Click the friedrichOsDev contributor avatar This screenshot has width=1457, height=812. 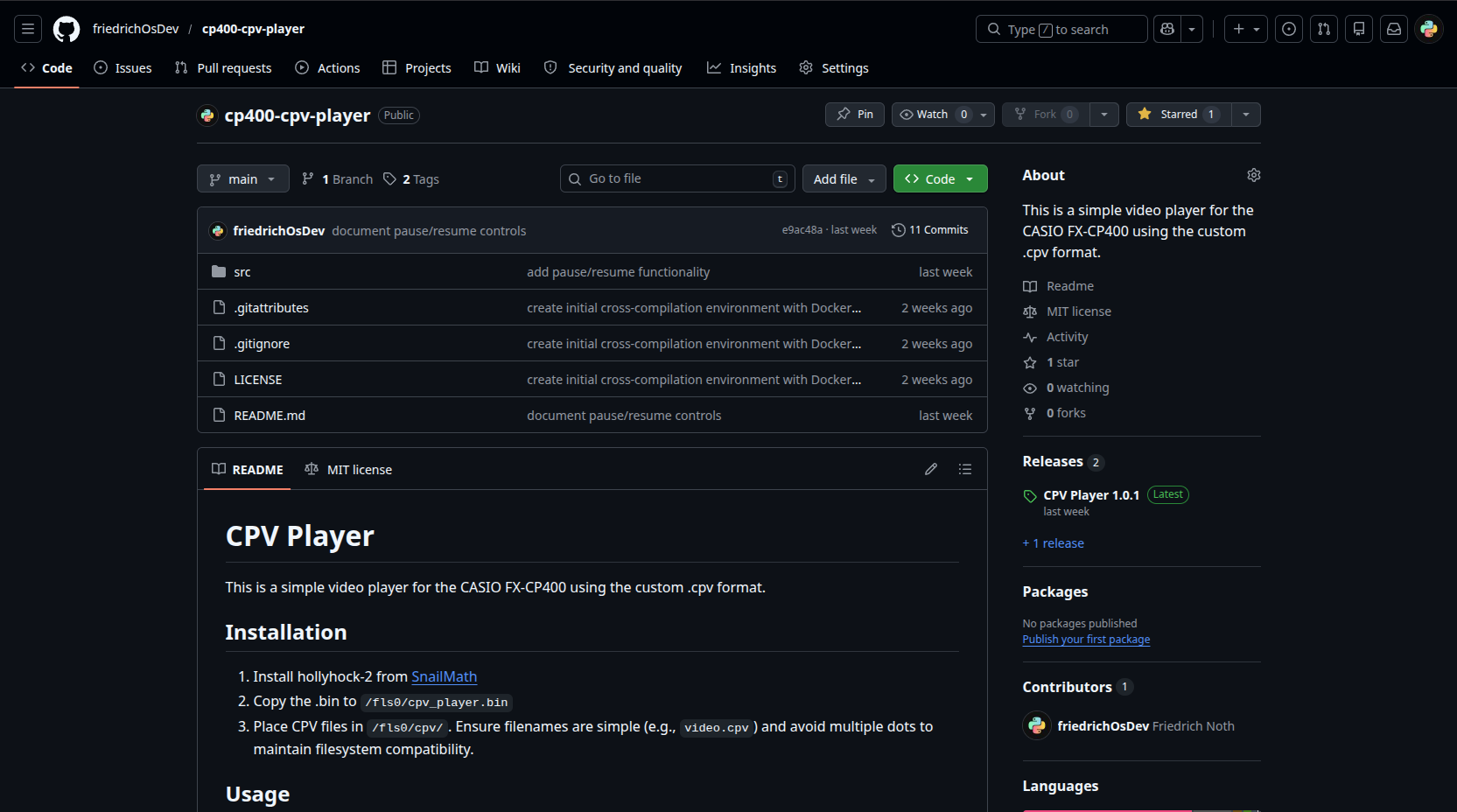[1037, 725]
